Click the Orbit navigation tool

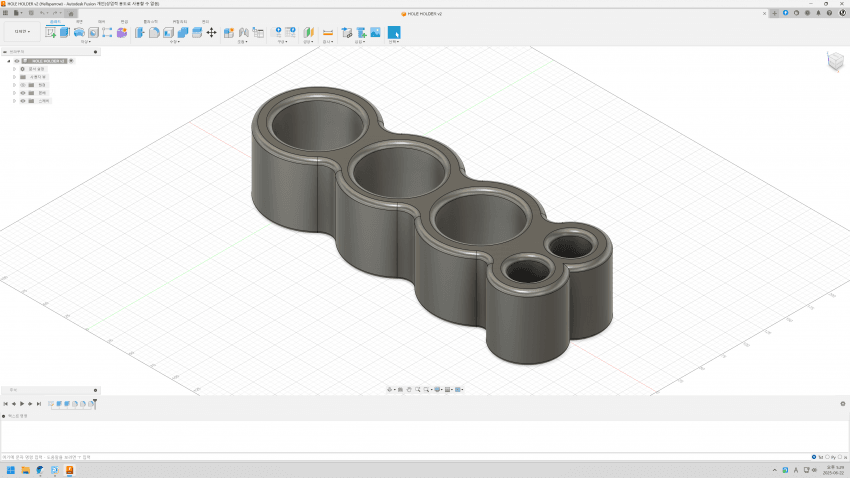pyautogui.click(x=389, y=390)
